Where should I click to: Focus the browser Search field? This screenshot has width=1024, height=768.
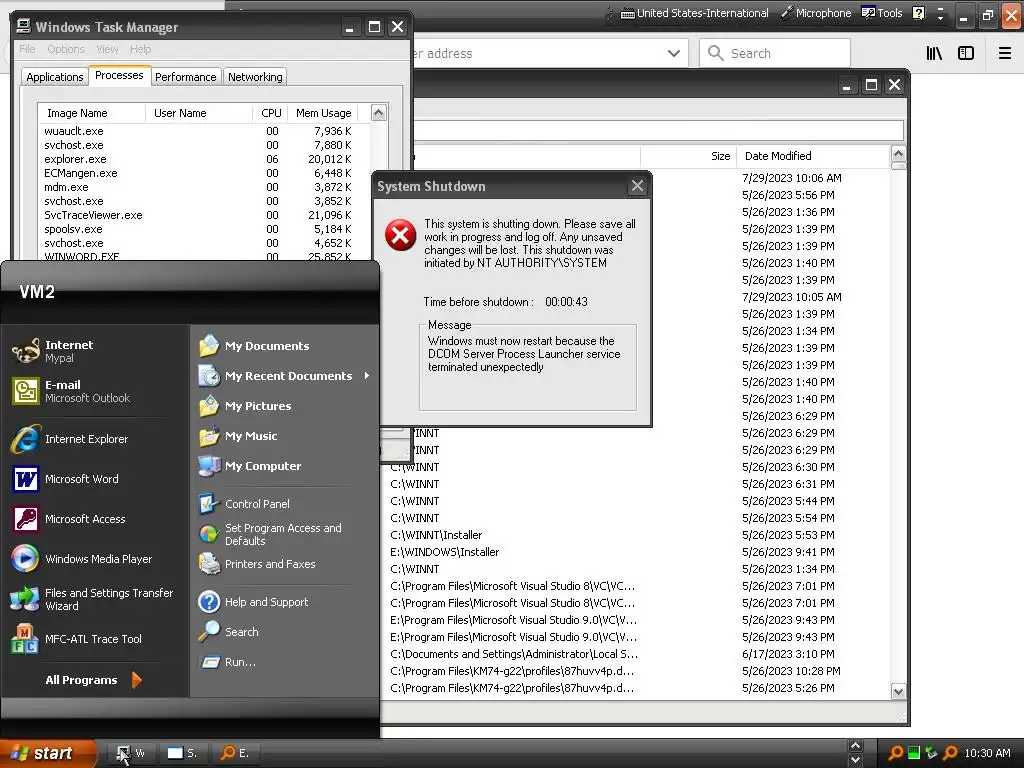775,53
